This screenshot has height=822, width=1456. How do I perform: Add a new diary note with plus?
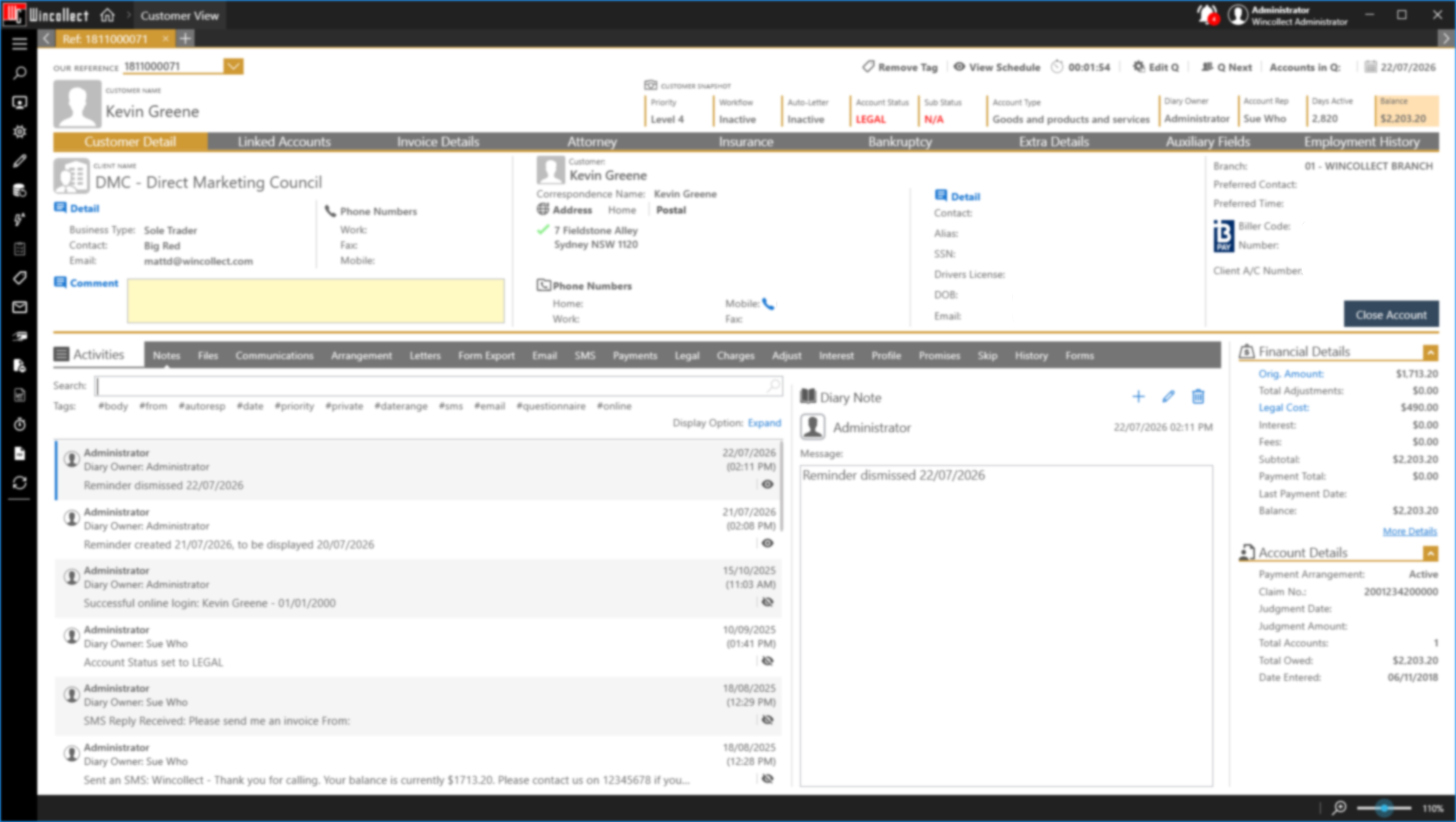coord(1138,396)
